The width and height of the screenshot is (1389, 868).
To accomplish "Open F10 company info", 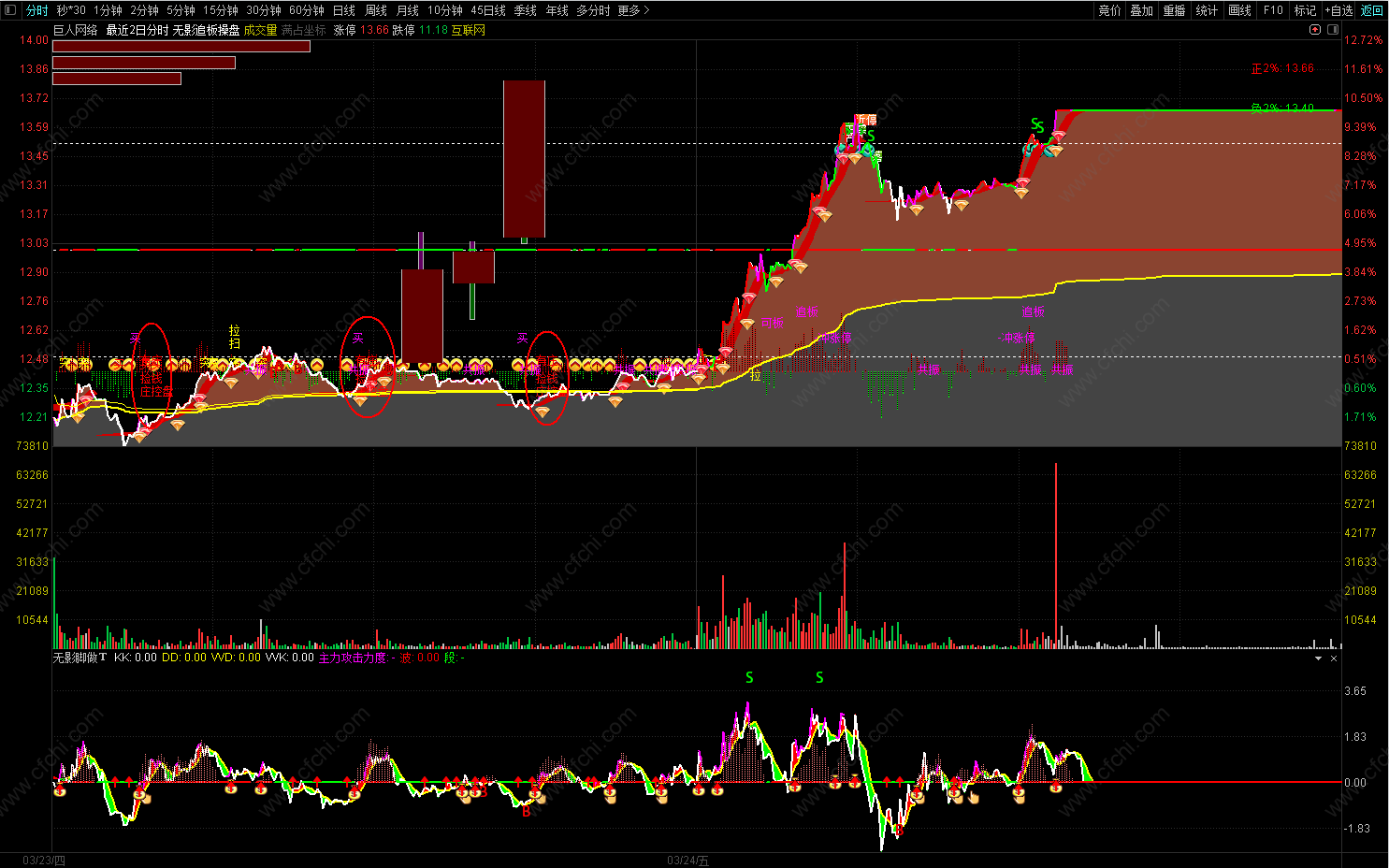I will (x=1273, y=10).
